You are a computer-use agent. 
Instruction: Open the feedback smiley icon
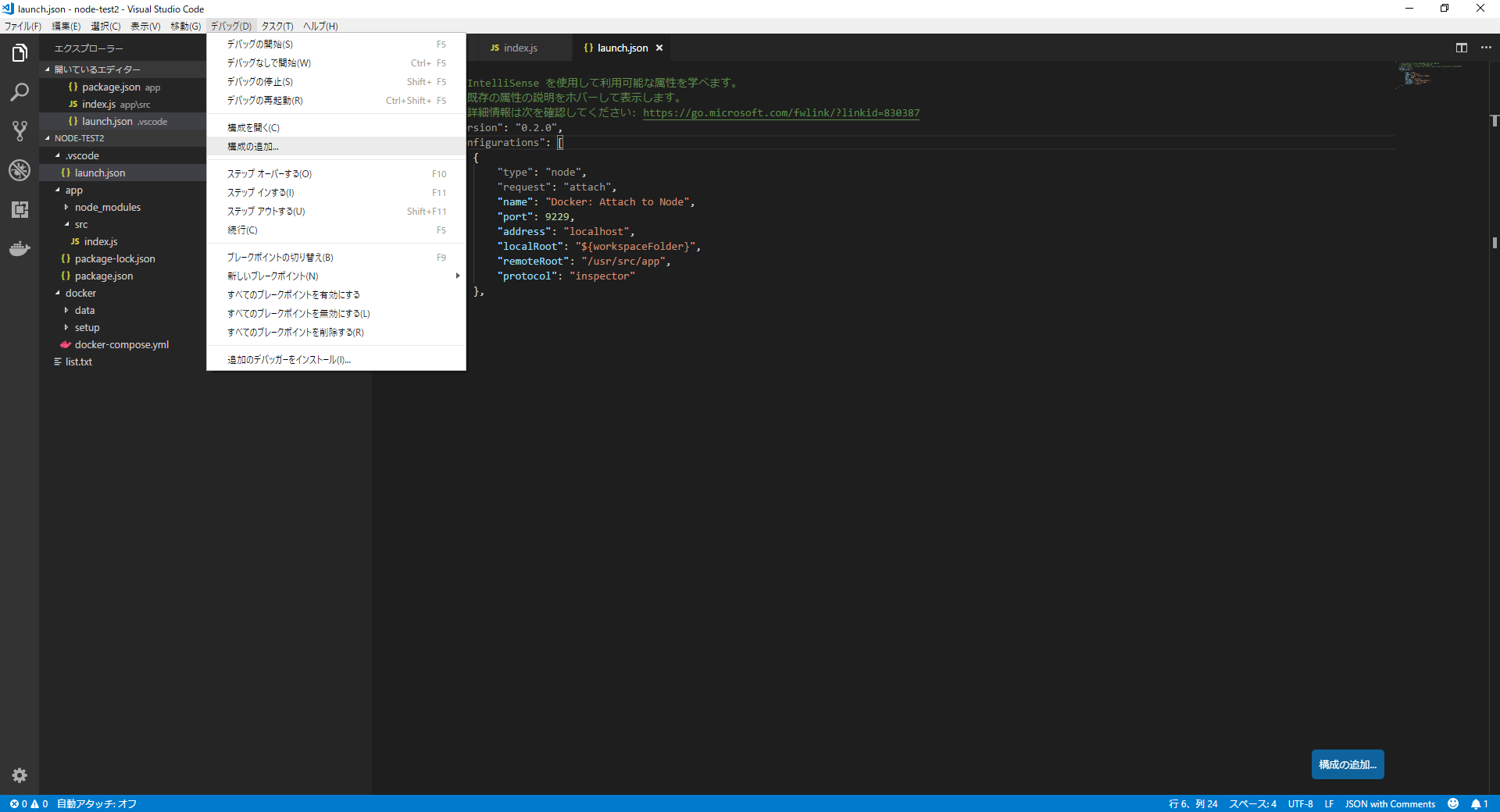1453,804
